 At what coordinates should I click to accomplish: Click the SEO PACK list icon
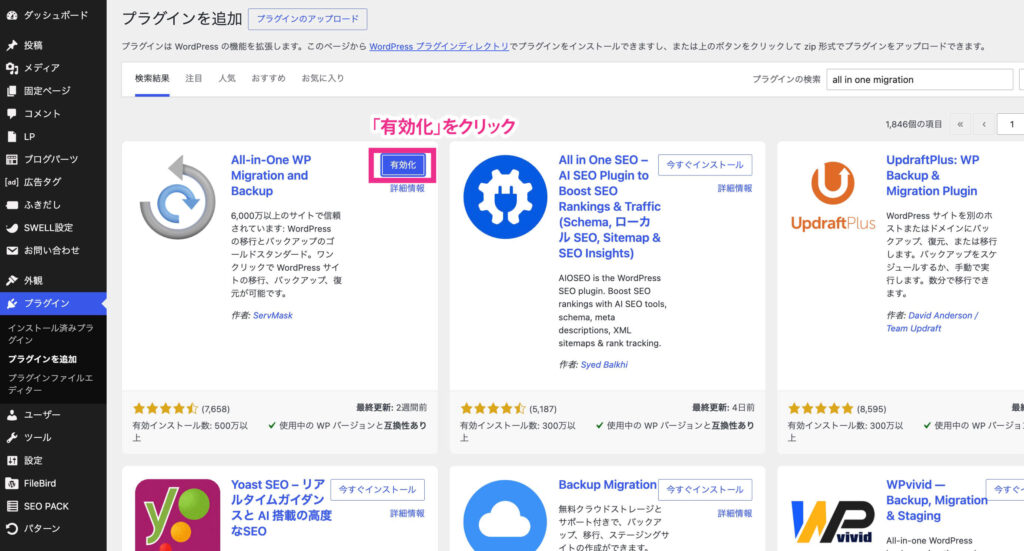(12, 506)
